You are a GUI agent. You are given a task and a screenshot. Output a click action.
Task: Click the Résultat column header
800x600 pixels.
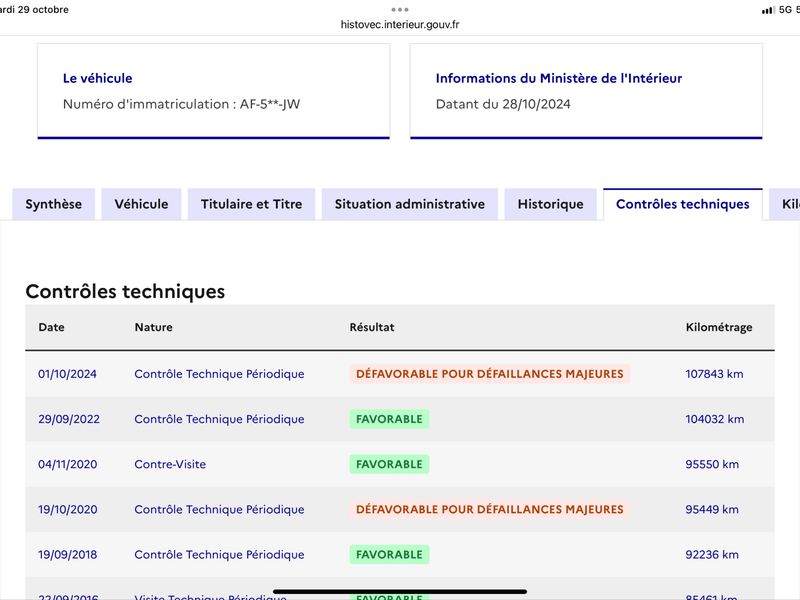pyautogui.click(x=372, y=327)
